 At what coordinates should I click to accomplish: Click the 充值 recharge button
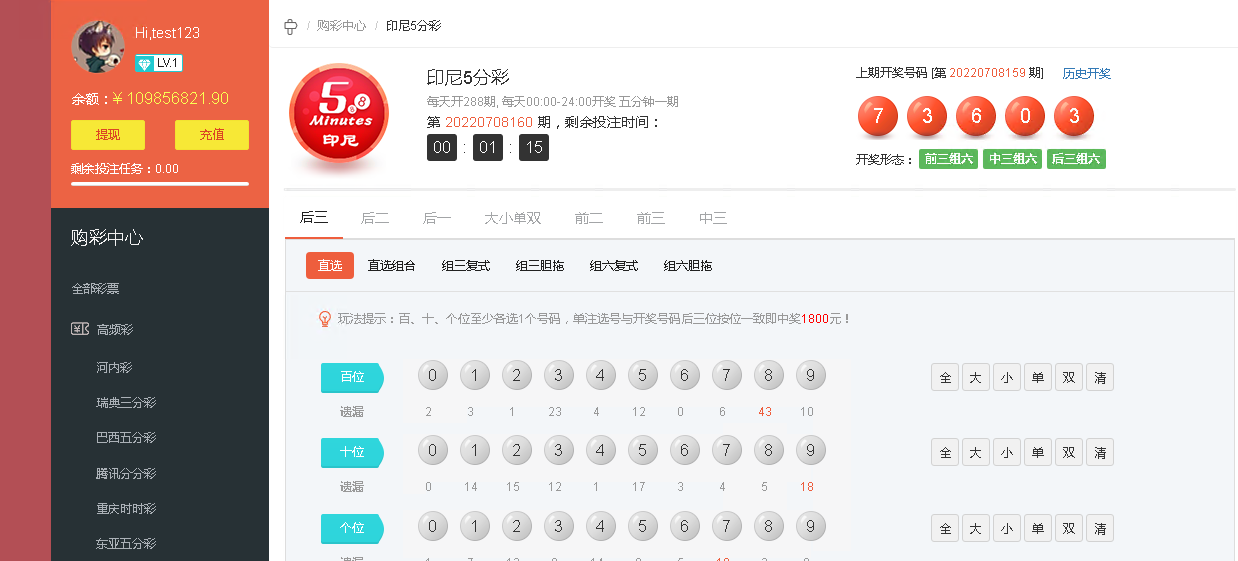211,135
